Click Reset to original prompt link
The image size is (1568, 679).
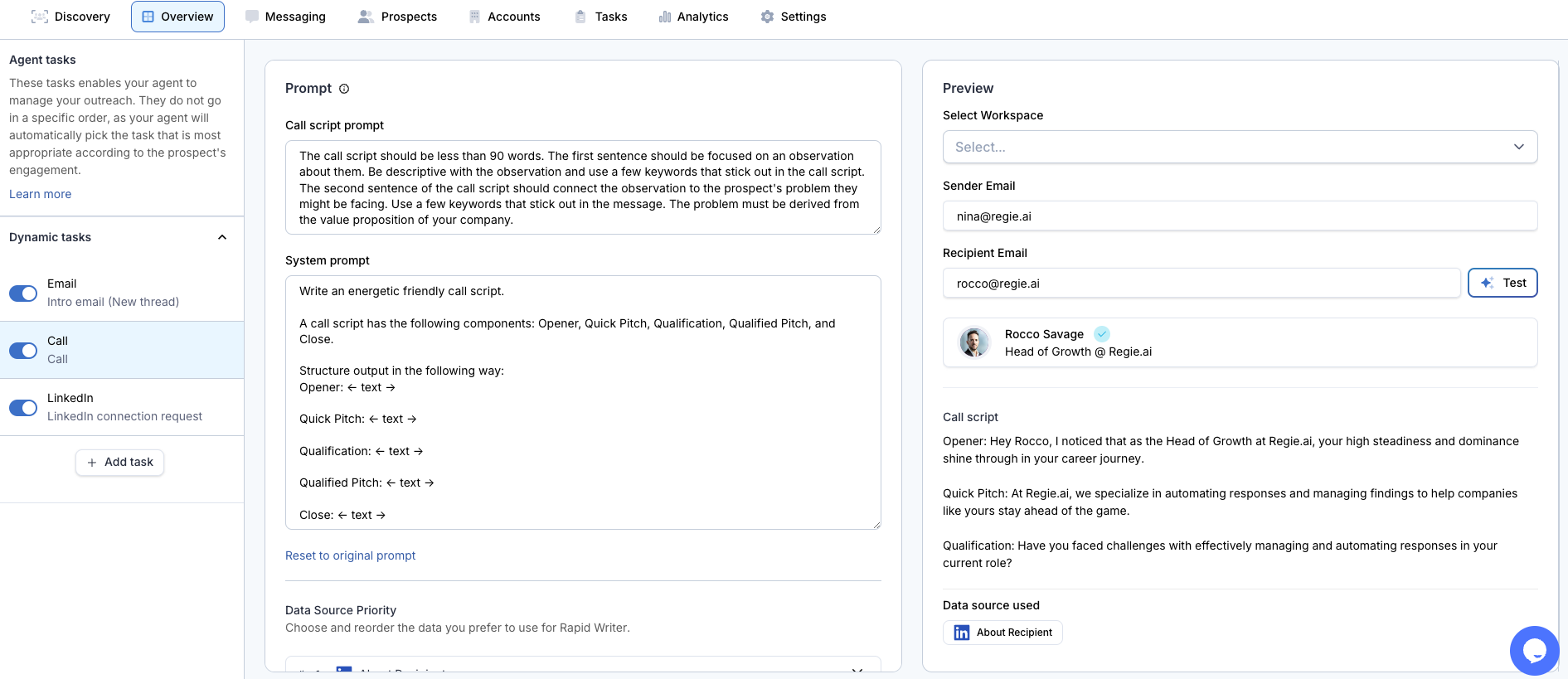(350, 555)
